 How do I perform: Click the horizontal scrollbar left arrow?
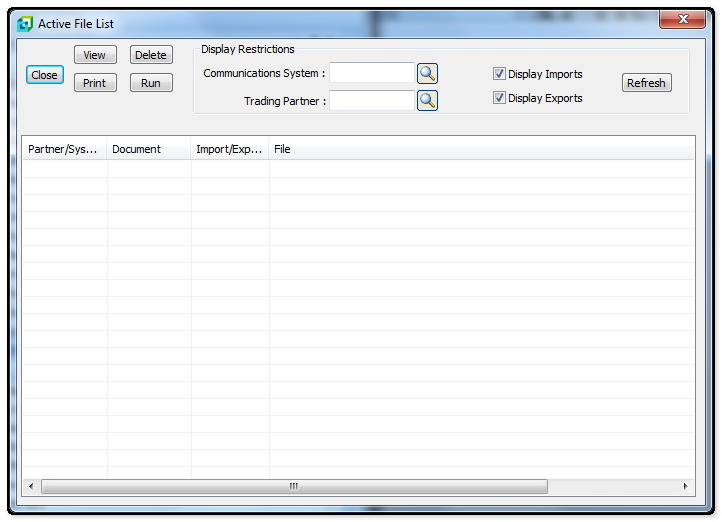coord(31,486)
